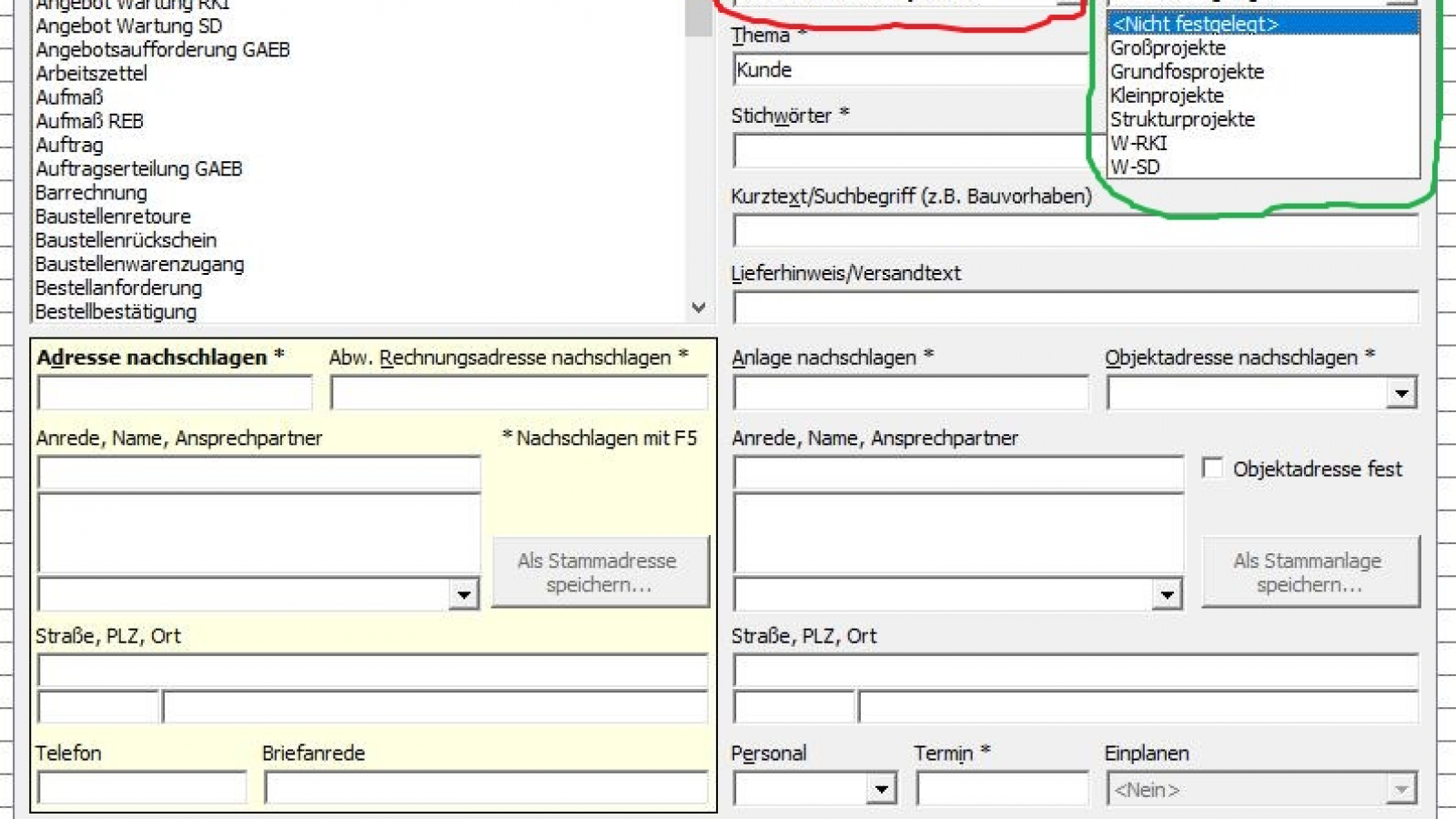This screenshot has width=1456, height=819.
Task: Click the Stichwörter input field
Action: click(910, 151)
